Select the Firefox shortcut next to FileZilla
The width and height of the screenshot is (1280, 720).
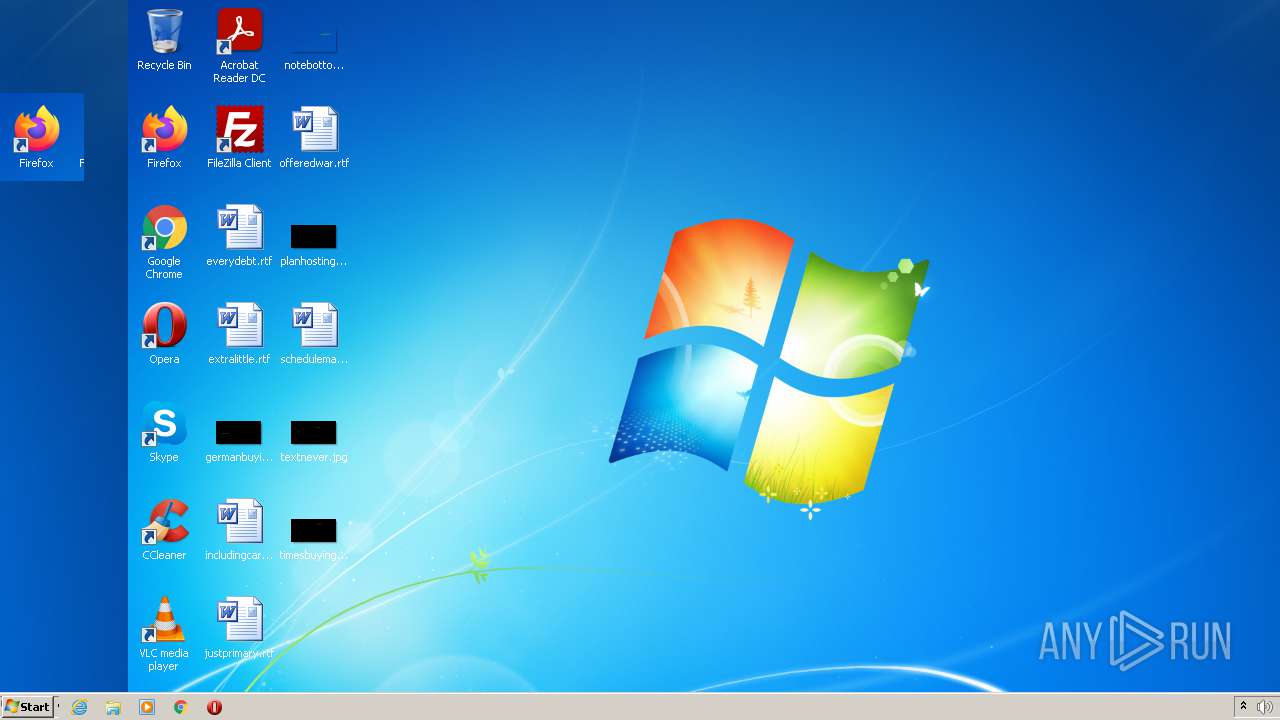[164, 137]
